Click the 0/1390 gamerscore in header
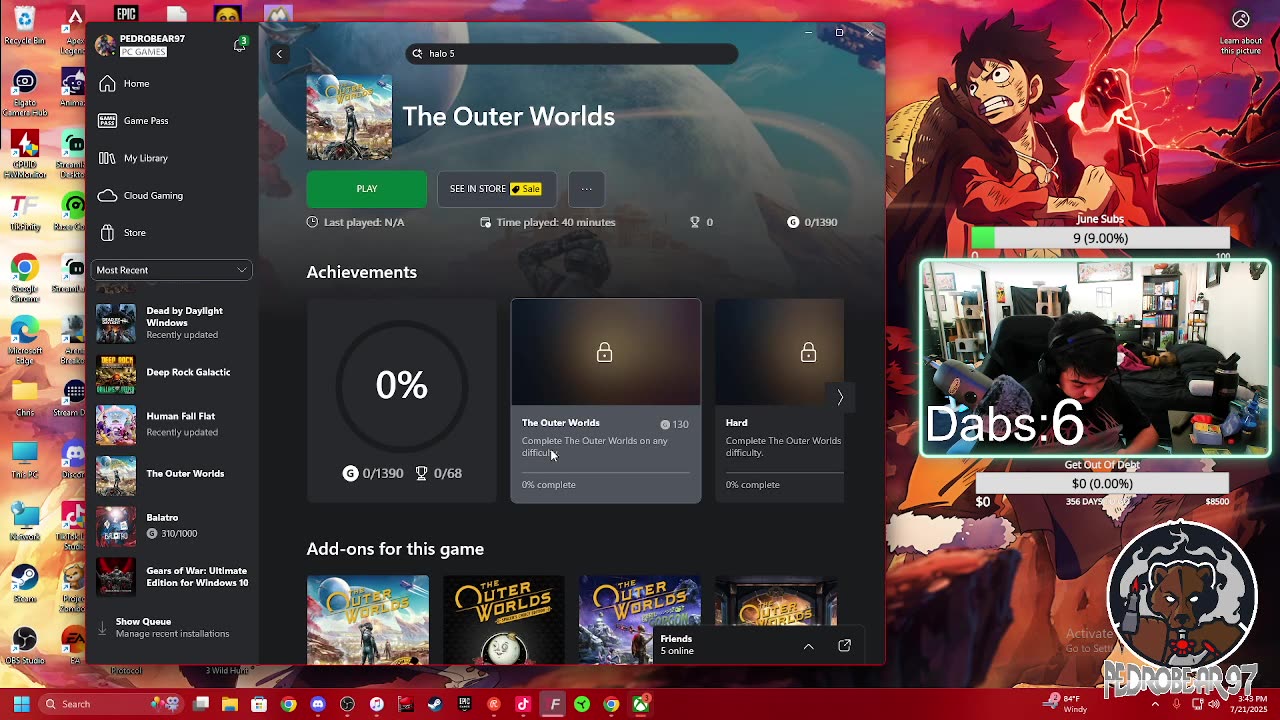 point(812,222)
